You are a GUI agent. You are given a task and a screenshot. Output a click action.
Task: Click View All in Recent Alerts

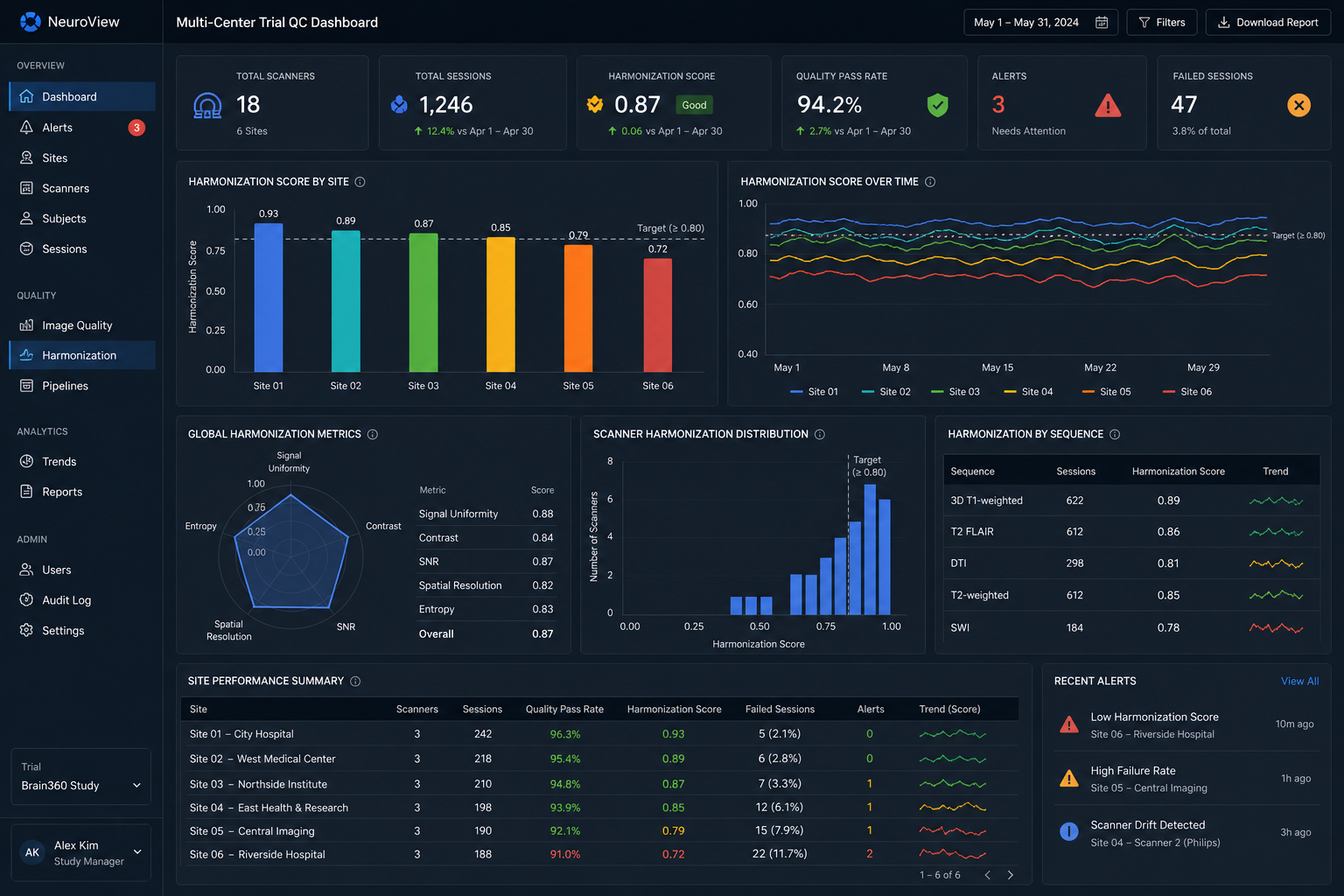click(1299, 681)
